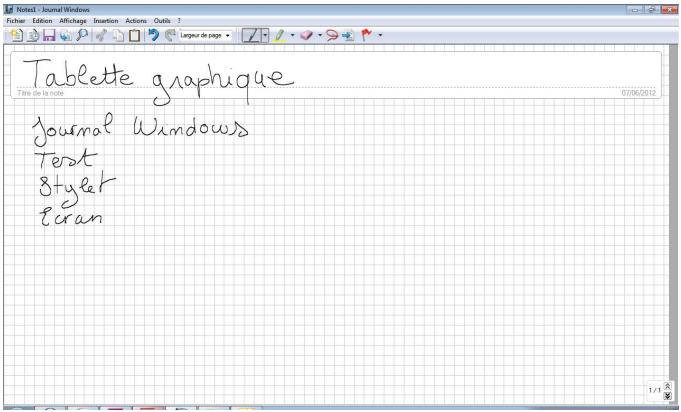Image resolution: width=681 pixels, height=412 pixels.
Task: Expand the Eraser options arrow
Action: (320, 35)
